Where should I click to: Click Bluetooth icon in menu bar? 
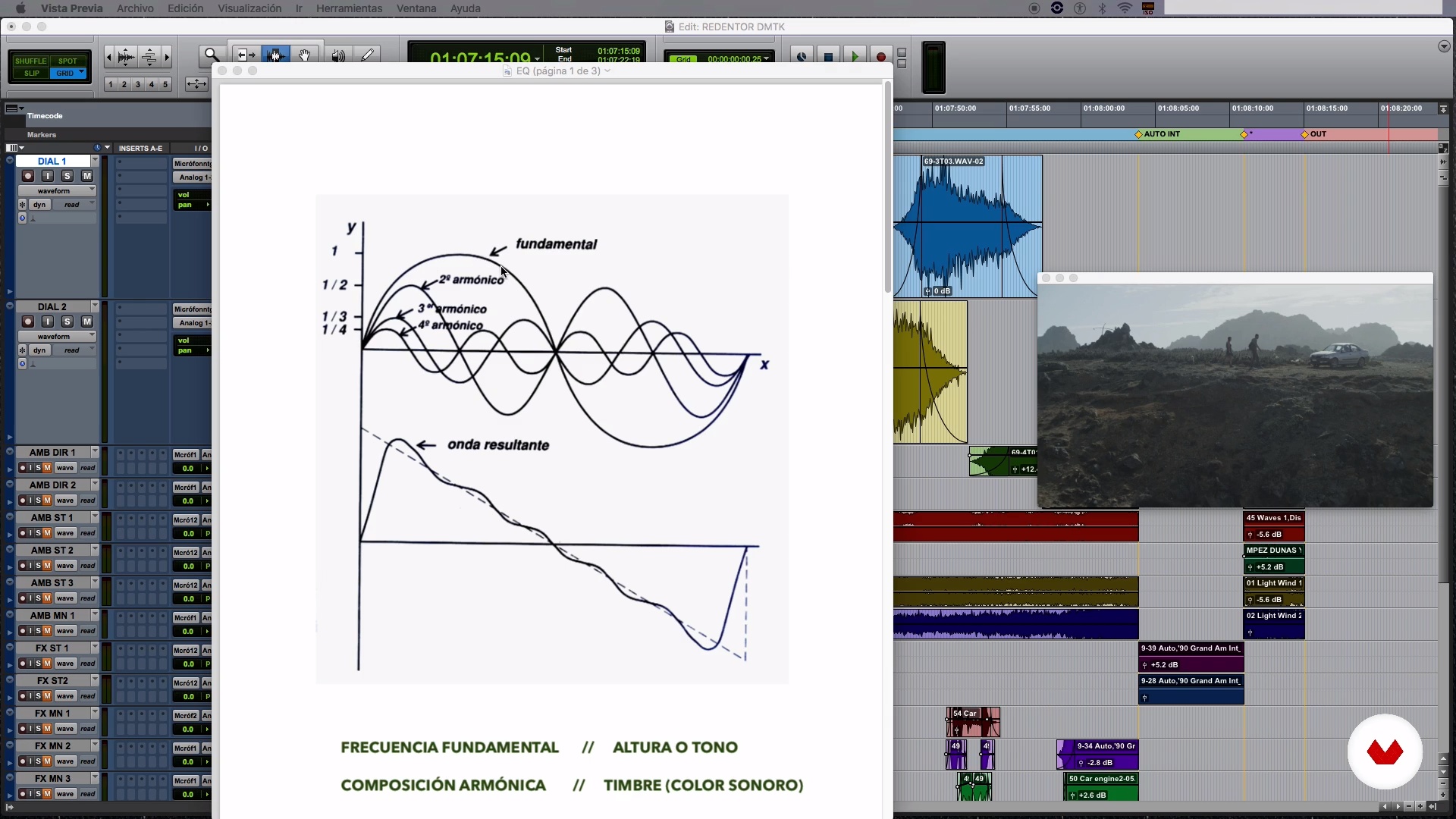[1103, 8]
